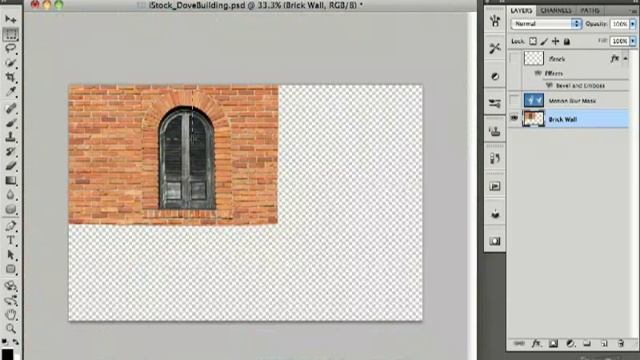Toggle lock position

(x=556, y=41)
